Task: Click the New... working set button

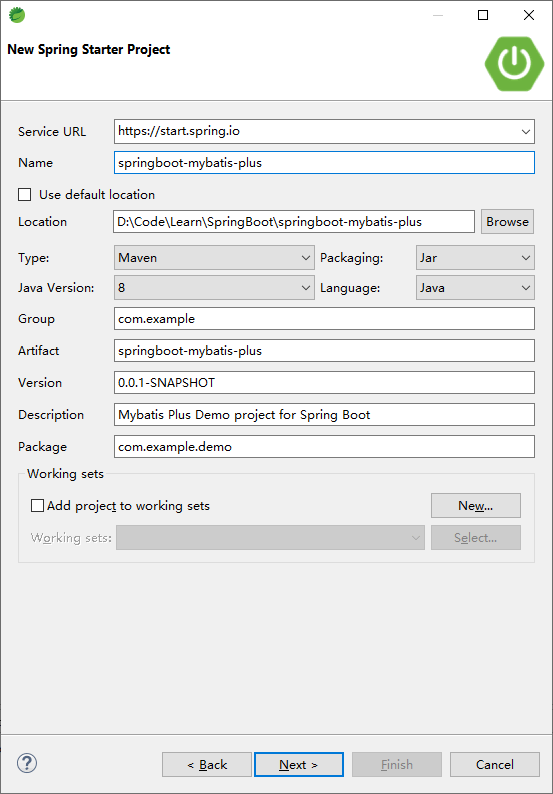Action: 476,505
